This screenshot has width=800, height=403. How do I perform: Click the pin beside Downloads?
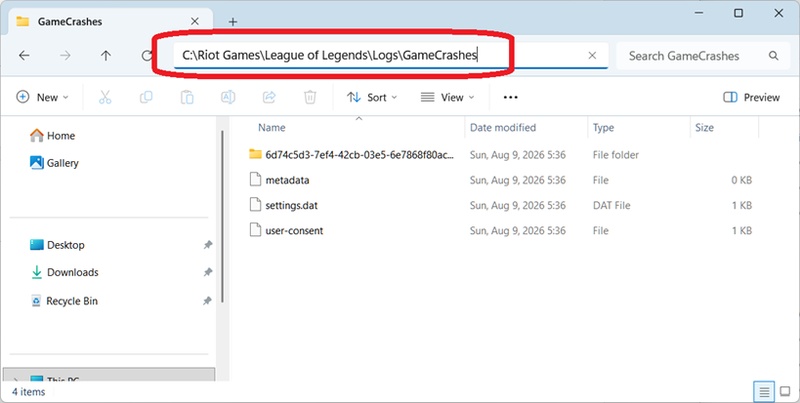[x=208, y=272]
